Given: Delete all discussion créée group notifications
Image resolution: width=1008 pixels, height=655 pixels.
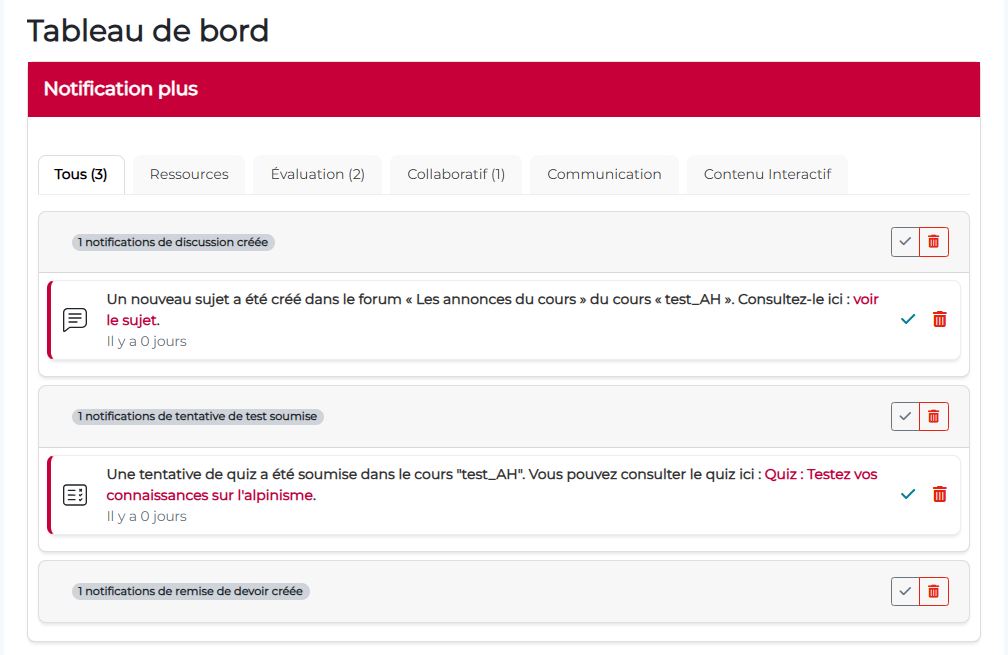Looking at the screenshot, I should (x=933, y=242).
